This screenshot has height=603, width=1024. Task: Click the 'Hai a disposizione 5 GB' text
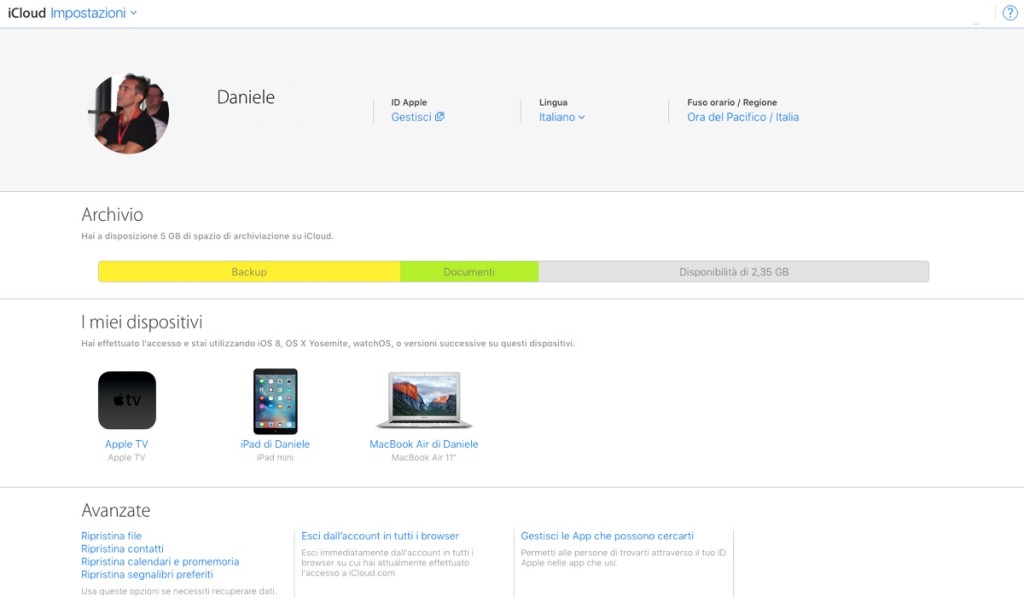point(207,236)
